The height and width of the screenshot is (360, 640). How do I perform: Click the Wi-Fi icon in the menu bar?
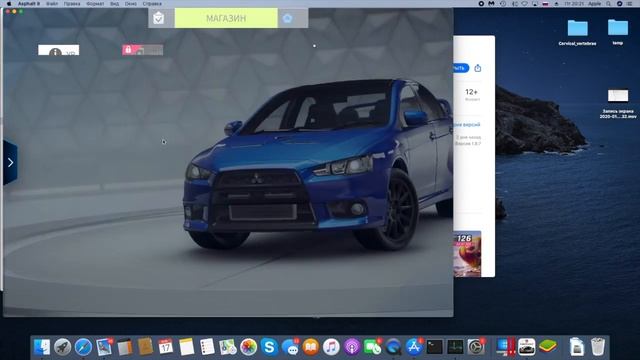pyautogui.click(x=524, y=4)
